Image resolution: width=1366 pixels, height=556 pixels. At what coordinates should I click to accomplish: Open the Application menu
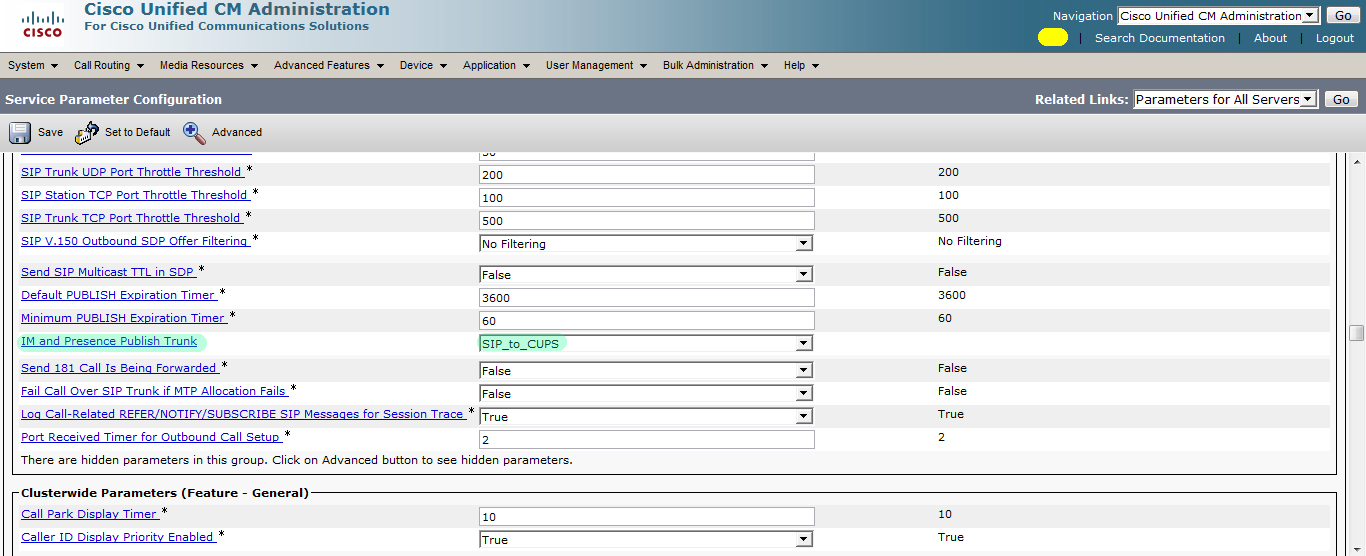[496, 65]
